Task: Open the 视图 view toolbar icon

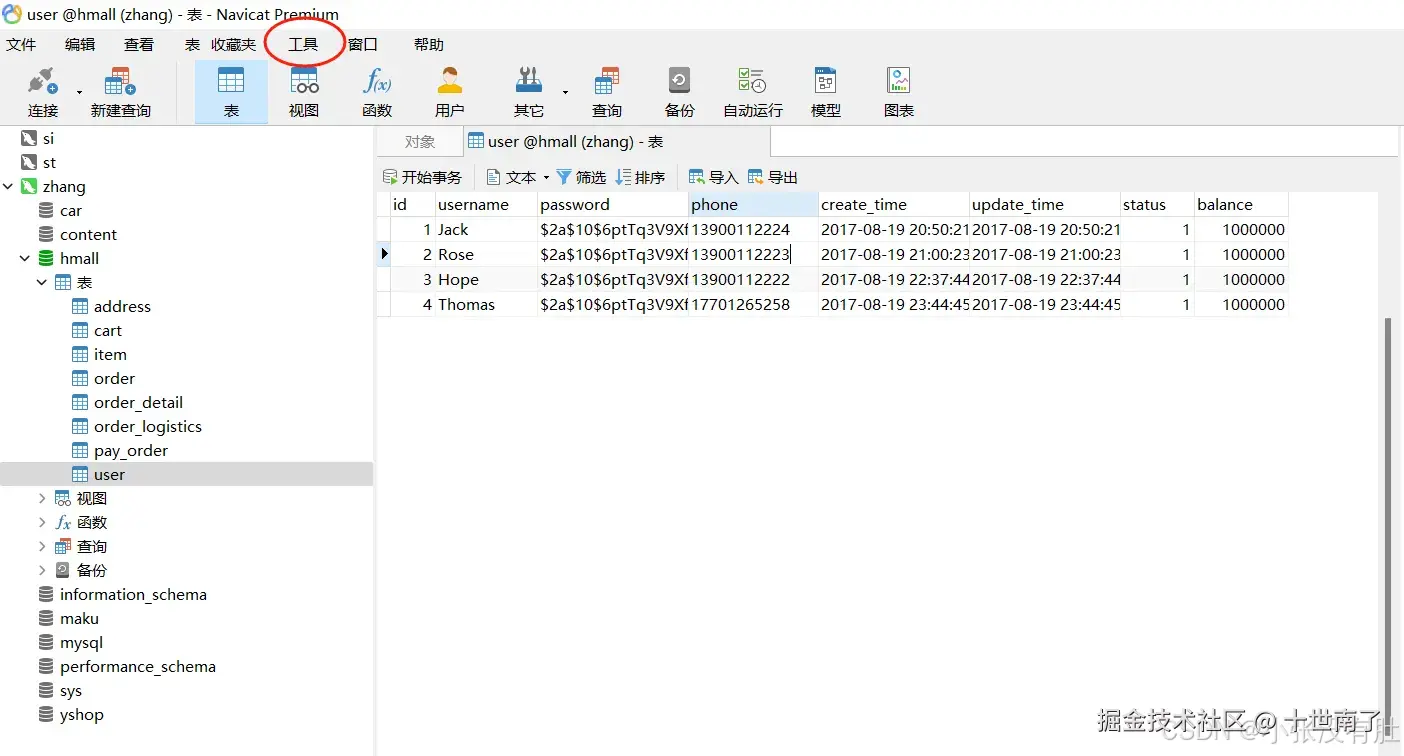Action: (304, 81)
